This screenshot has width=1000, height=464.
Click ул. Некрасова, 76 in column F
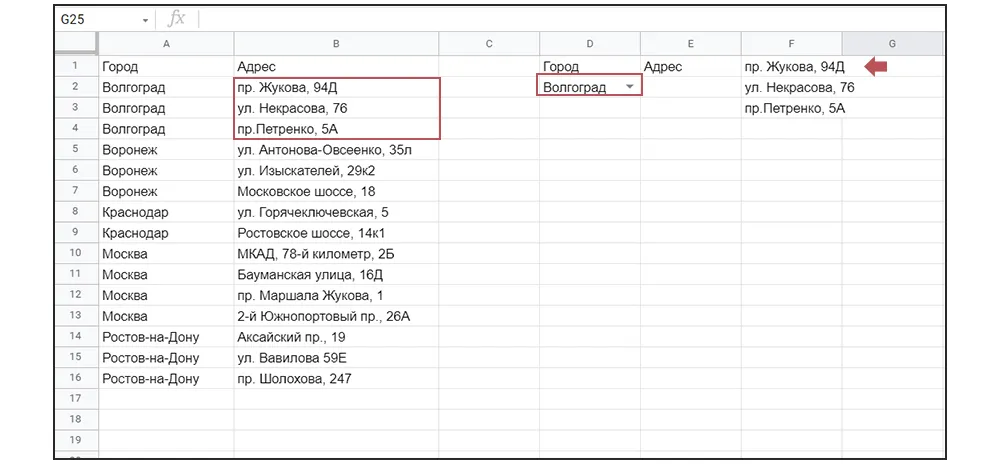tap(799, 87)
